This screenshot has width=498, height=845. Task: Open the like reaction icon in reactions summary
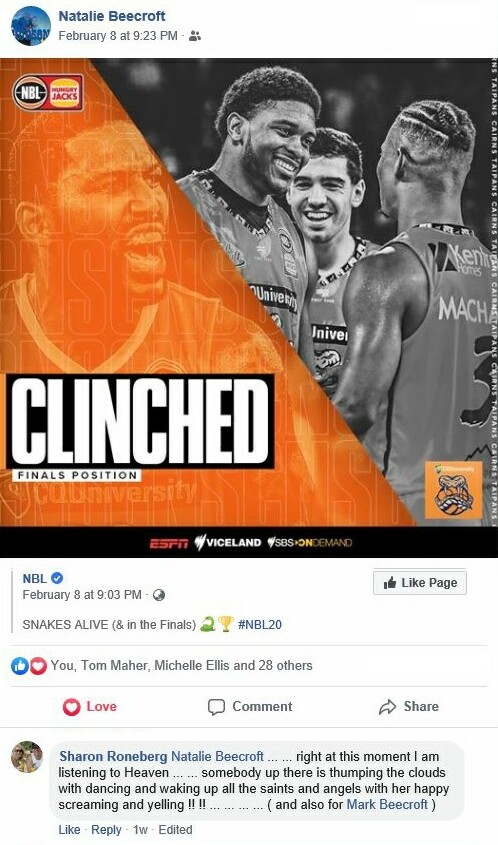tap(19, 666)
